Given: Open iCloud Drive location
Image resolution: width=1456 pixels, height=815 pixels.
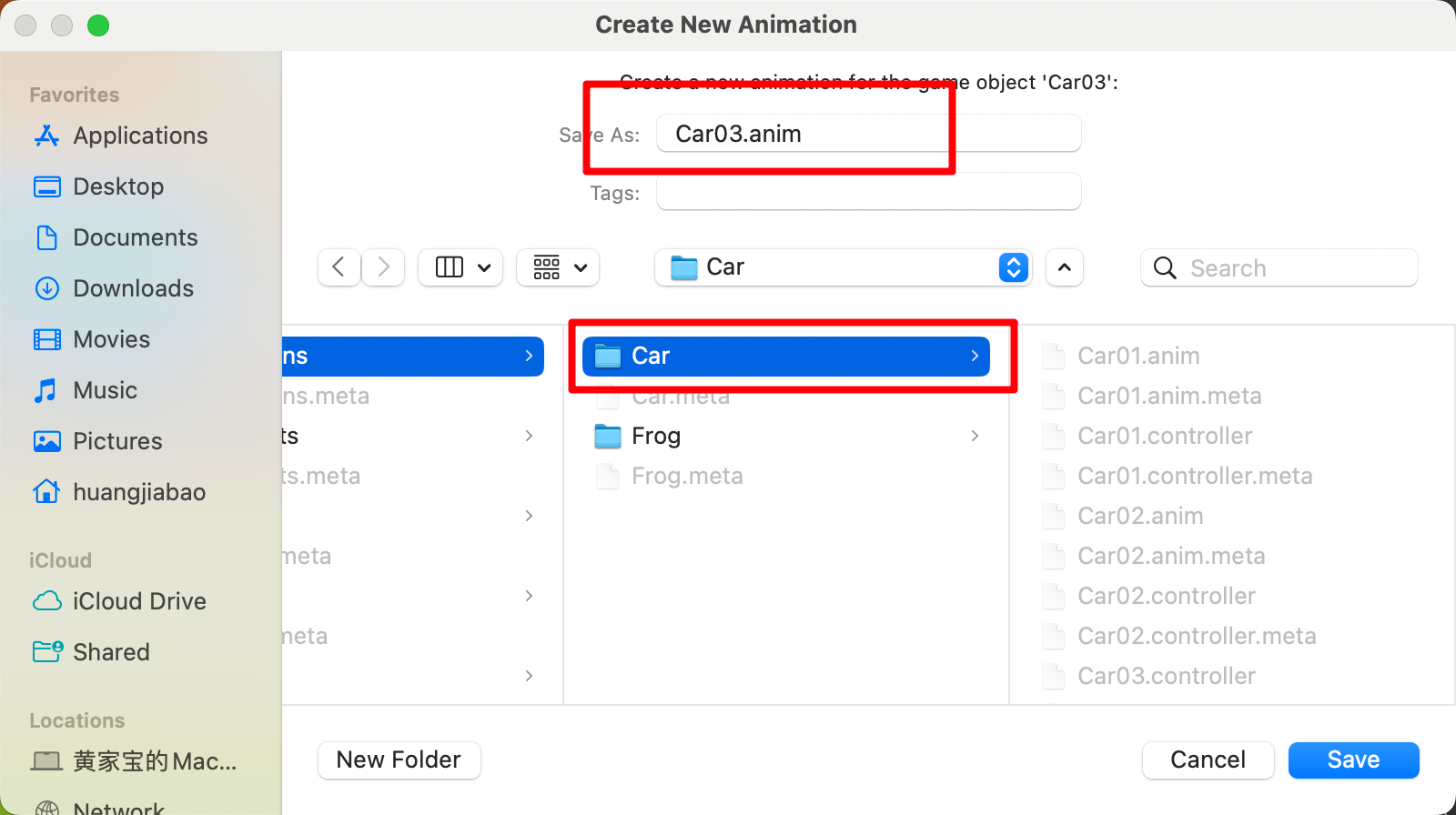Looking at the screenshot, I should [x=119, y=601].
